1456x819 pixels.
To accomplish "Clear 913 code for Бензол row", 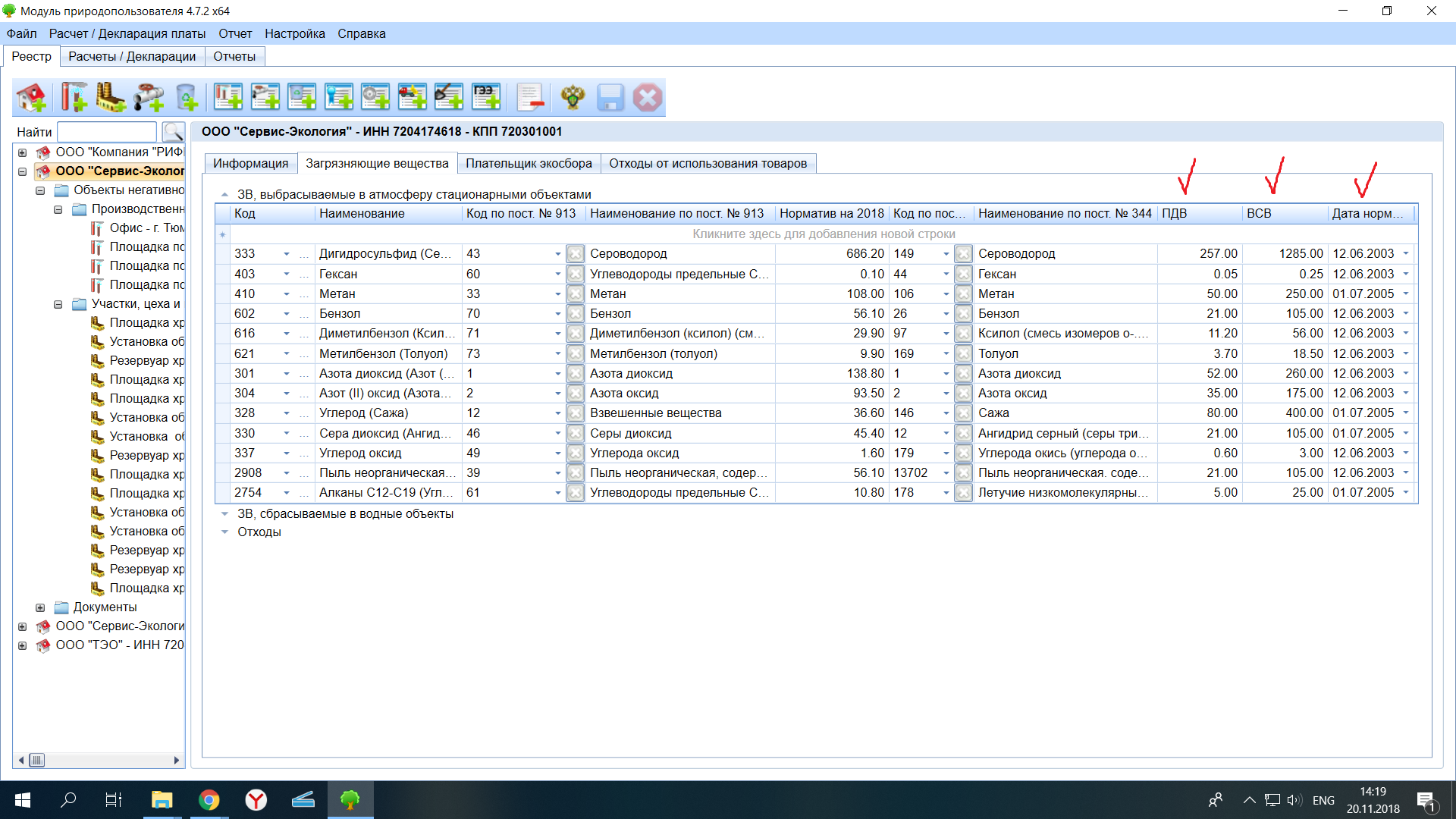I will click(576, 314).
